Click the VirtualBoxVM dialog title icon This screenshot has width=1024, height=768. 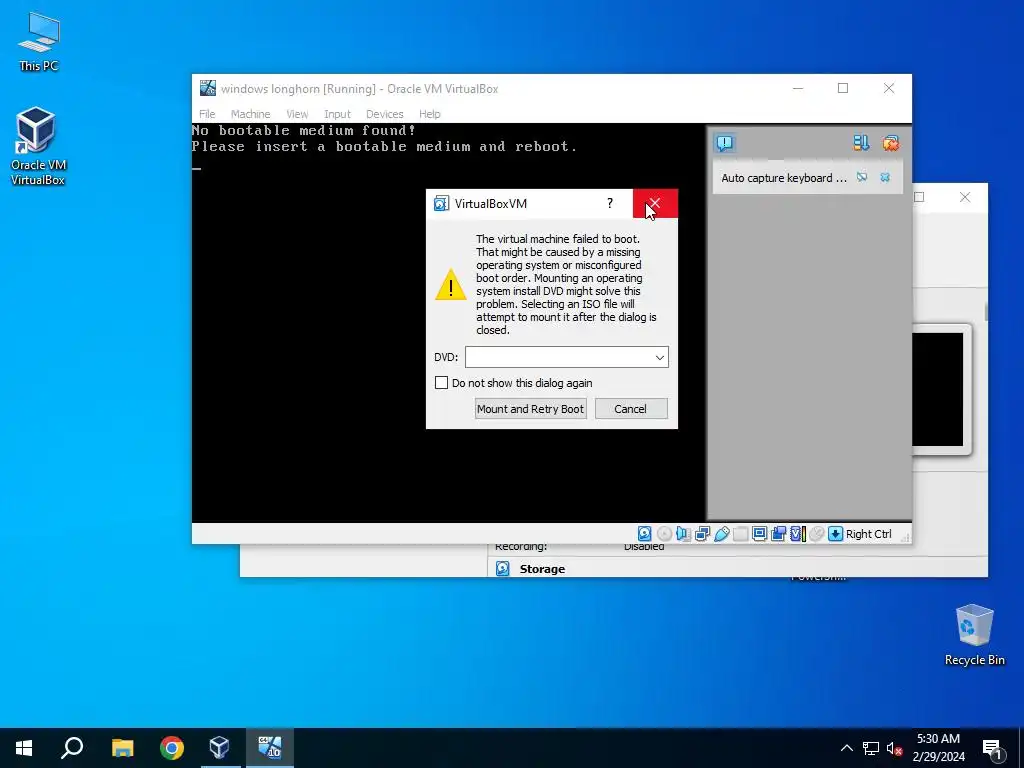(441, 204)
